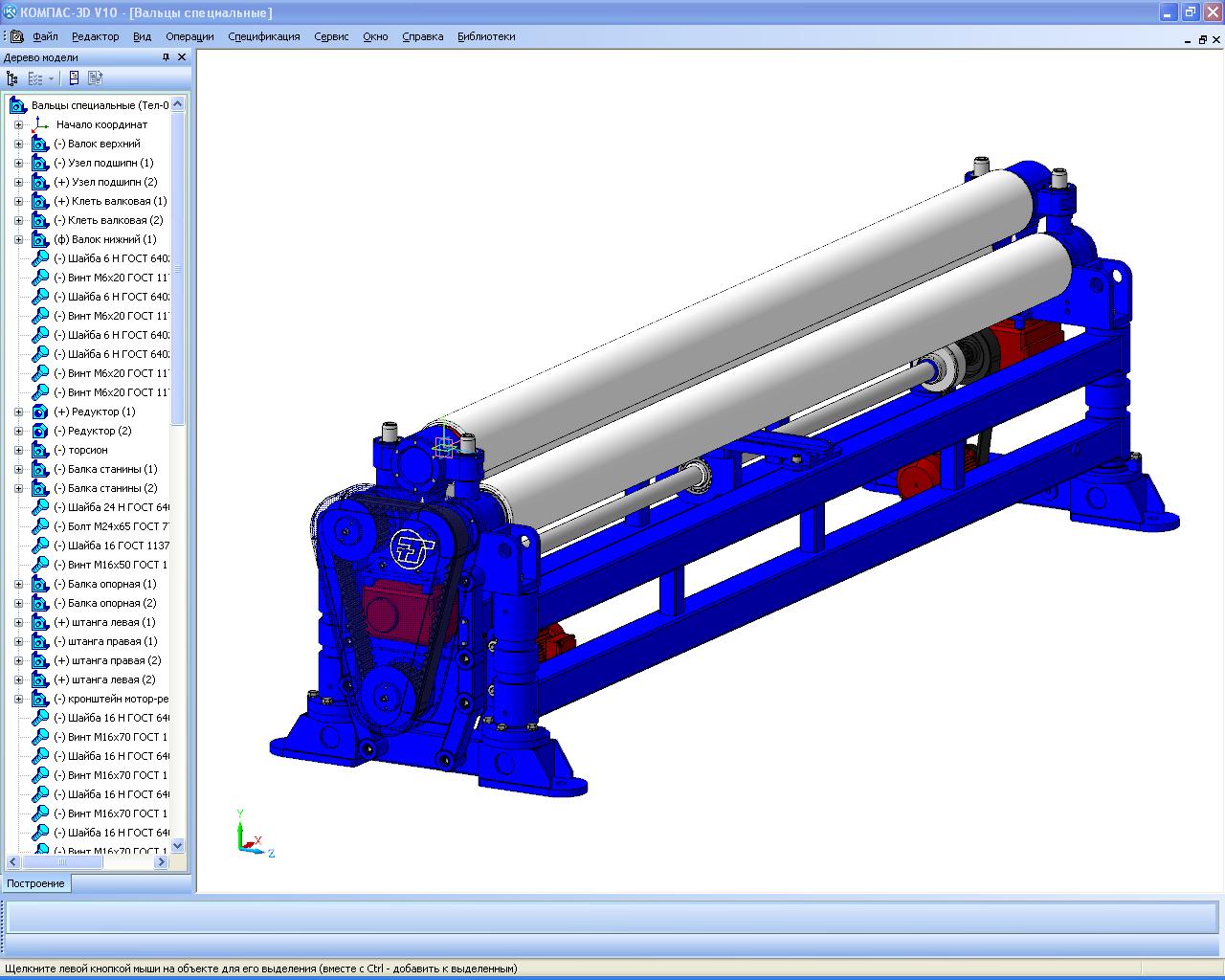1225x980 pixels.
Task: Open the Библиотеки menu
Action: [x=486, y=36]
